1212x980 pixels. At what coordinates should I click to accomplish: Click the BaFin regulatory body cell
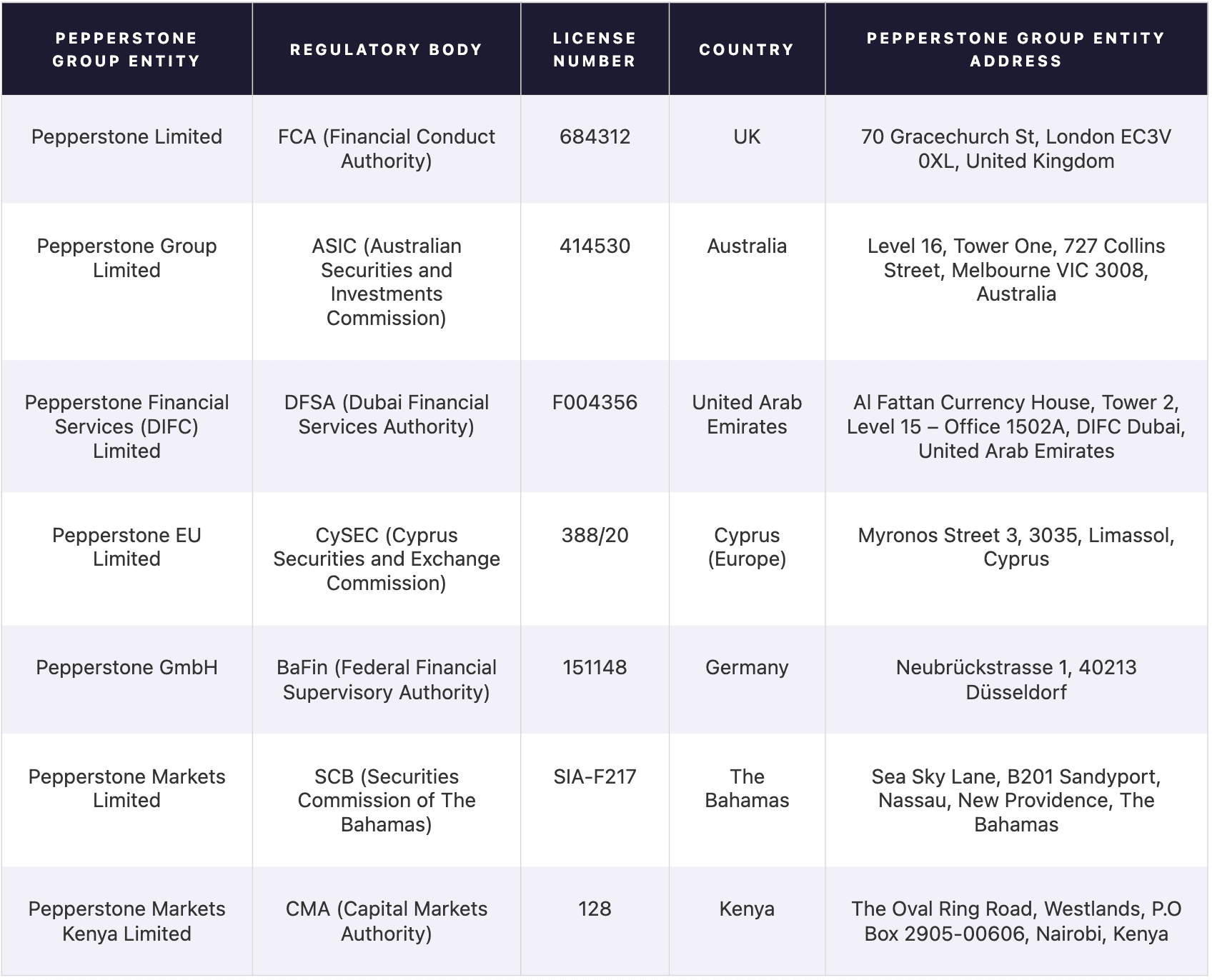(x=387, y=680)
